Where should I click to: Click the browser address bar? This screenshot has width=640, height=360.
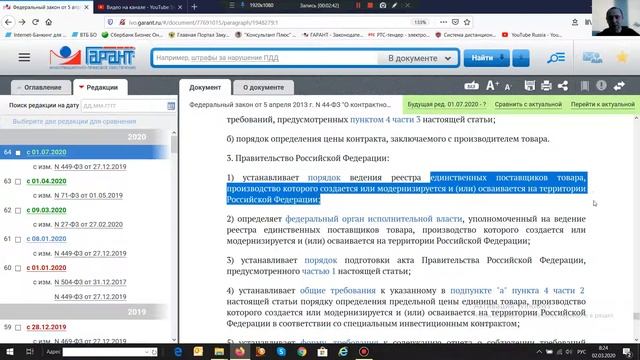coord(269,22)
